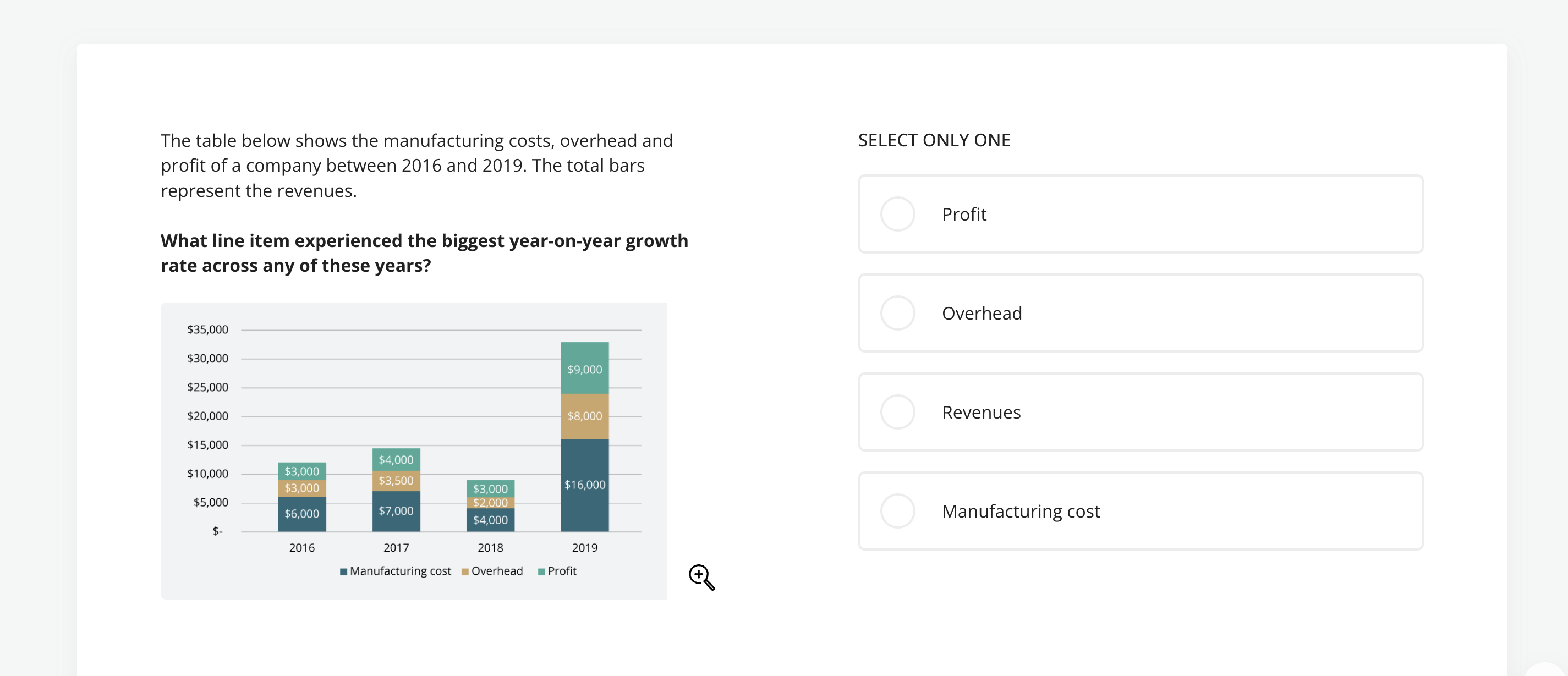Click the Overhead legend color square
Screen dimensions: 1568x676
point(465,572)
